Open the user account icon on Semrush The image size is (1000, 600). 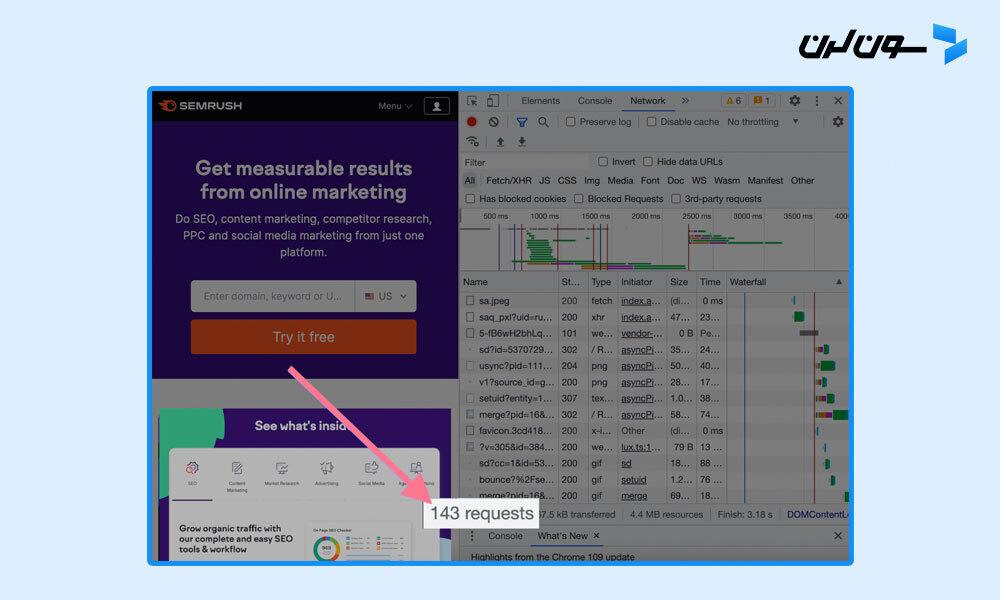click(x=437, y=106)
